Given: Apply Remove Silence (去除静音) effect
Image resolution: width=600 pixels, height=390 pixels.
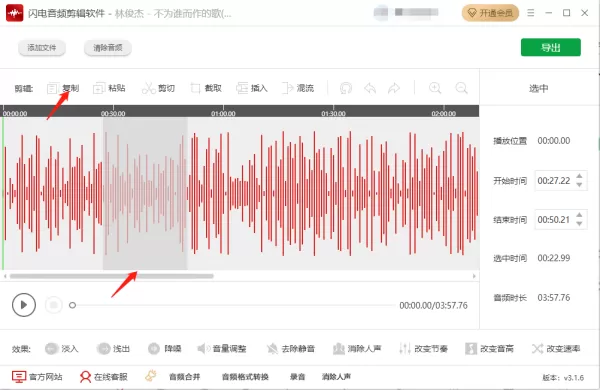Looking at the screenshot, I should (291, 349).
